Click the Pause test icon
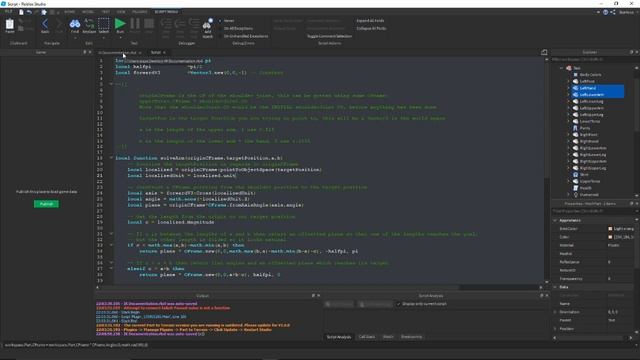The width and height of the screenshot is (640, 360). 135,24
